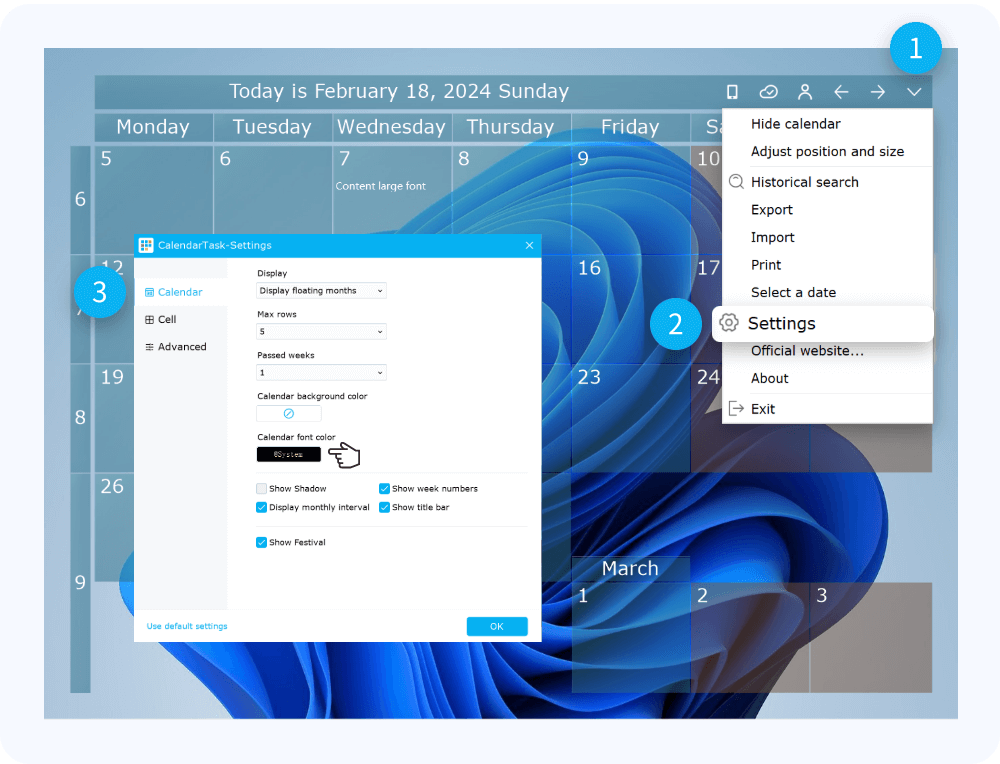The image size is (1000, 764).
Task: Click the Exit door icon
Action: coord(736,408)
